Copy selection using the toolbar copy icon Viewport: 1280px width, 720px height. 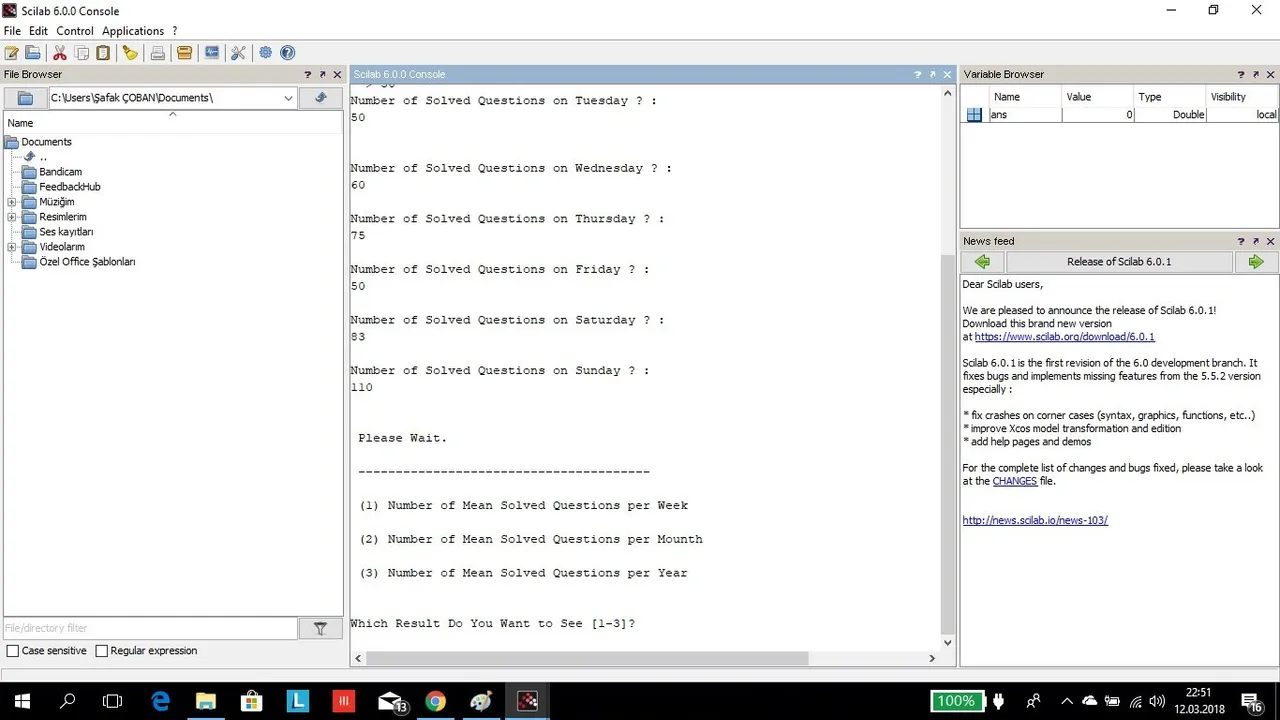(82, 53)
